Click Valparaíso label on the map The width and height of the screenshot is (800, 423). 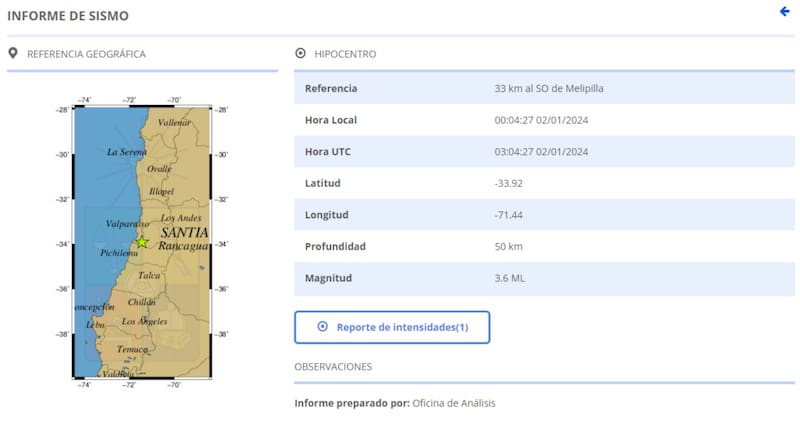pos(127,225)
